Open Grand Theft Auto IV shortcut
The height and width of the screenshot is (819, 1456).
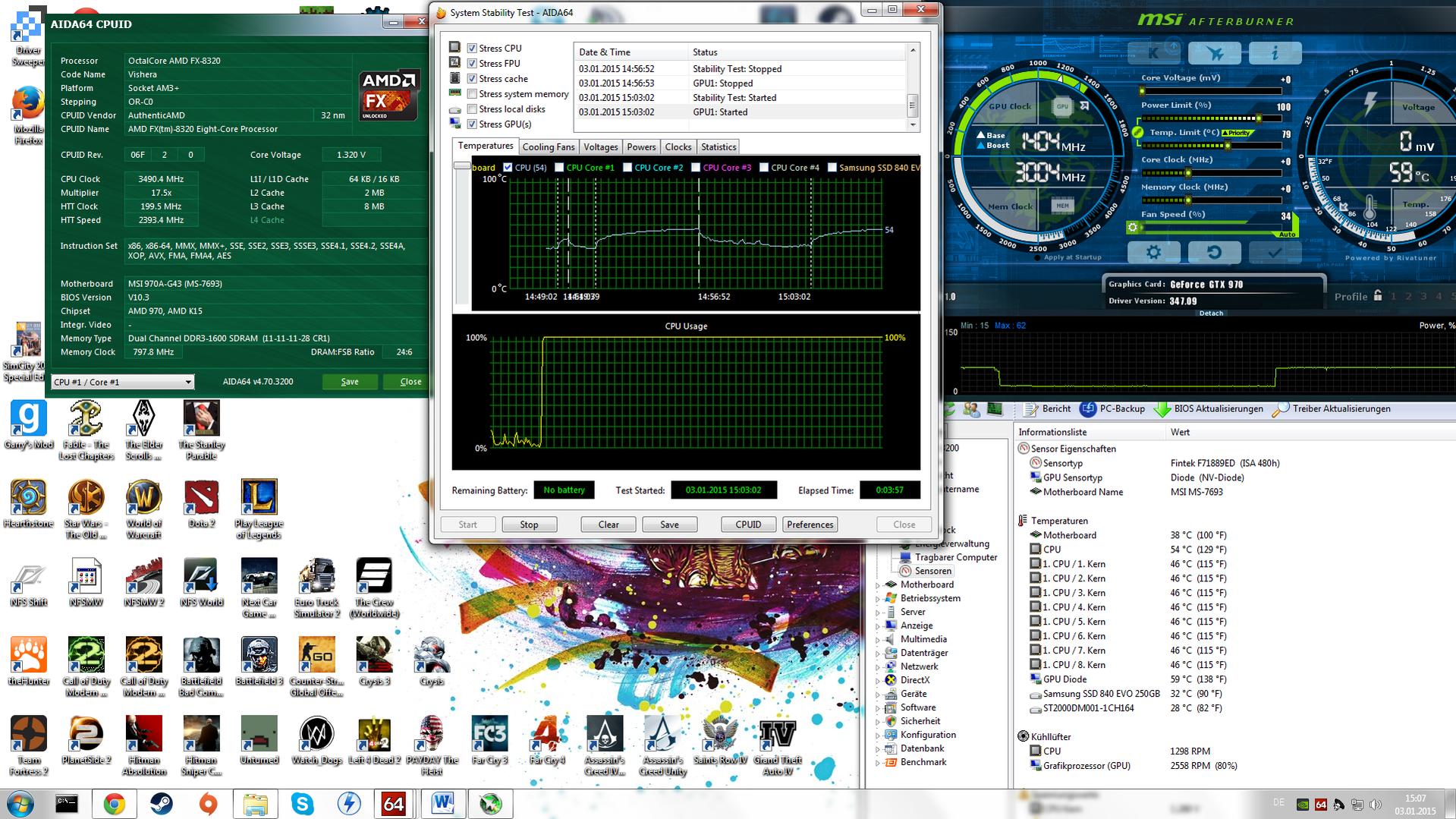click(x=778, y=746)
